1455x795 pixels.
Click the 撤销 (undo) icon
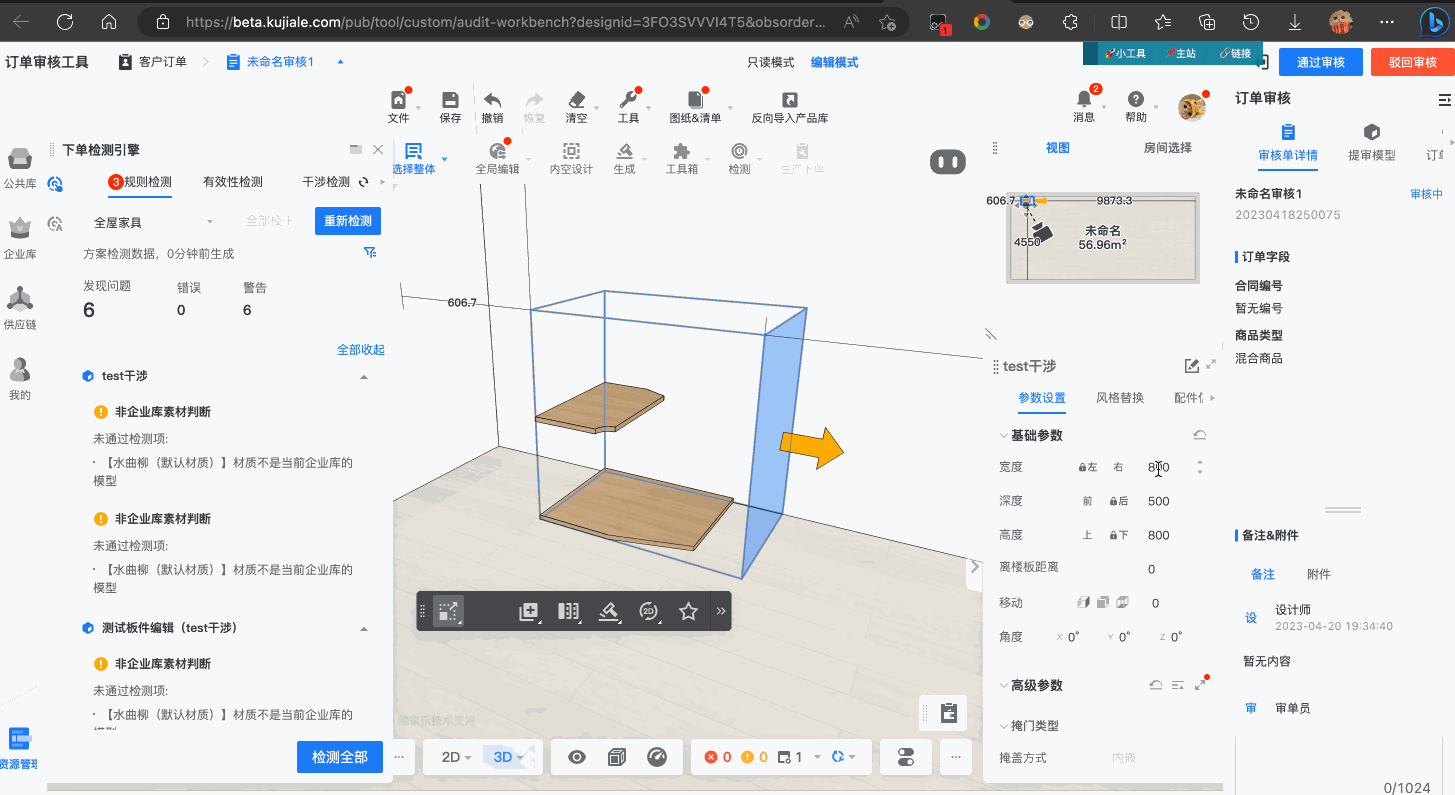(492, 101)
